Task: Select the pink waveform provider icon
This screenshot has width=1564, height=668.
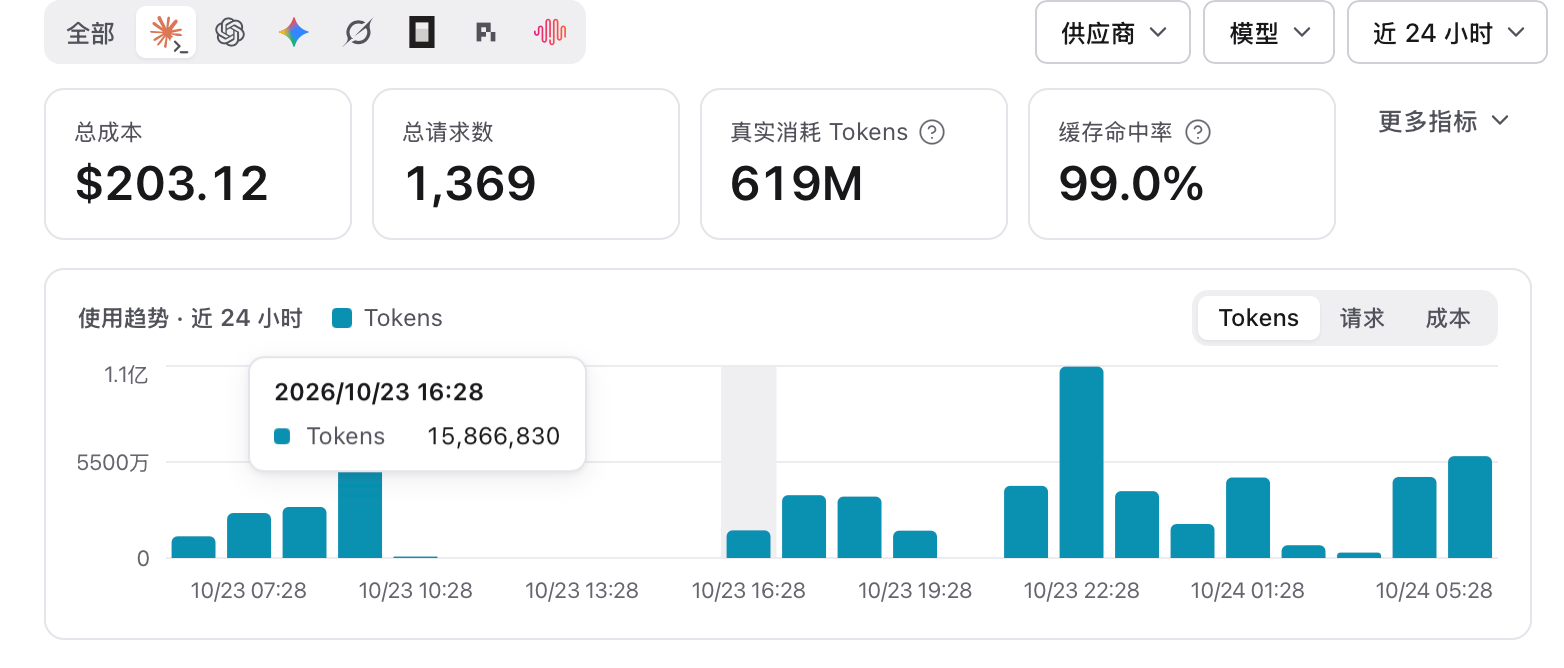Action: tap(550, 33)
